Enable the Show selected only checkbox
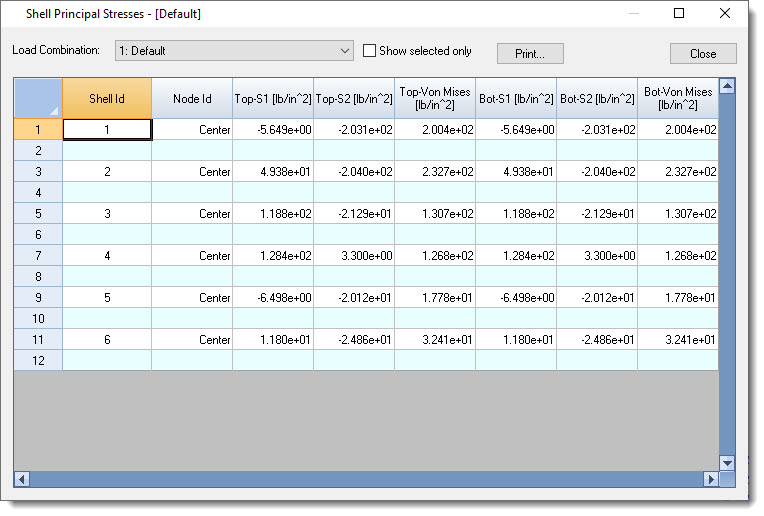The height and width of the screenshot is (516, 764). pos(370,51)
